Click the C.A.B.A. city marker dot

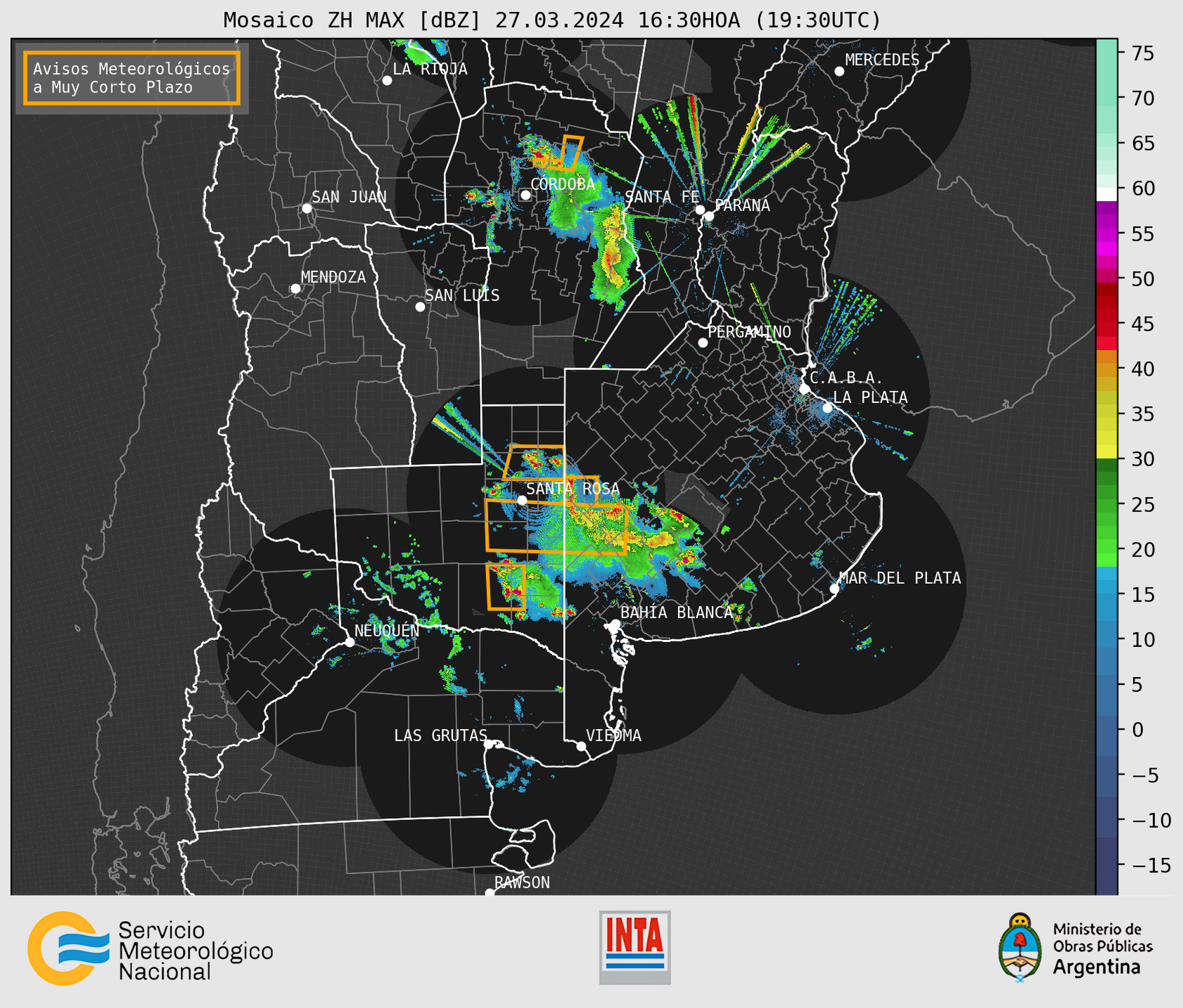click(x=804, y=389)
